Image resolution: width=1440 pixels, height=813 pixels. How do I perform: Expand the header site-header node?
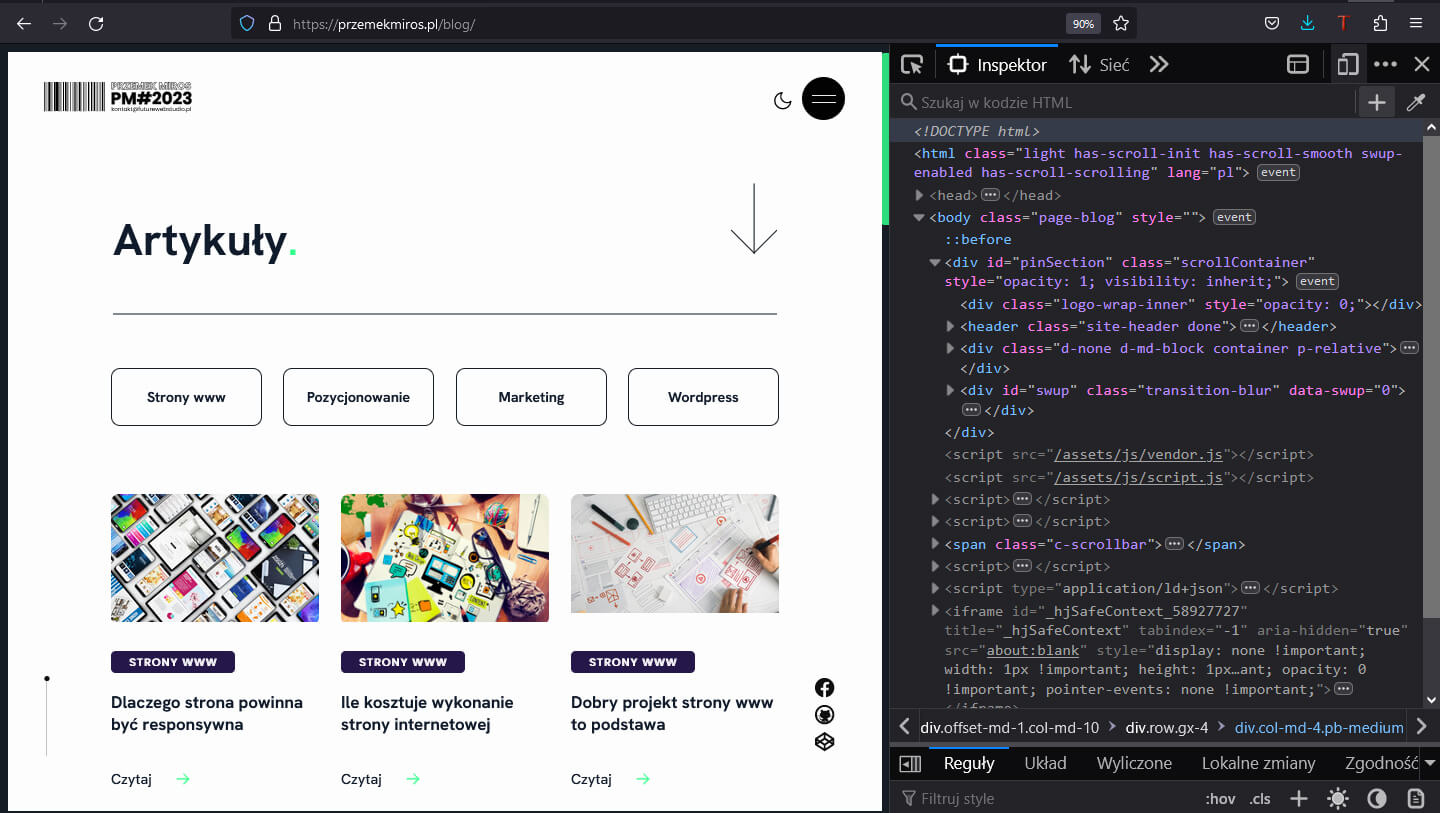point(951,327)
